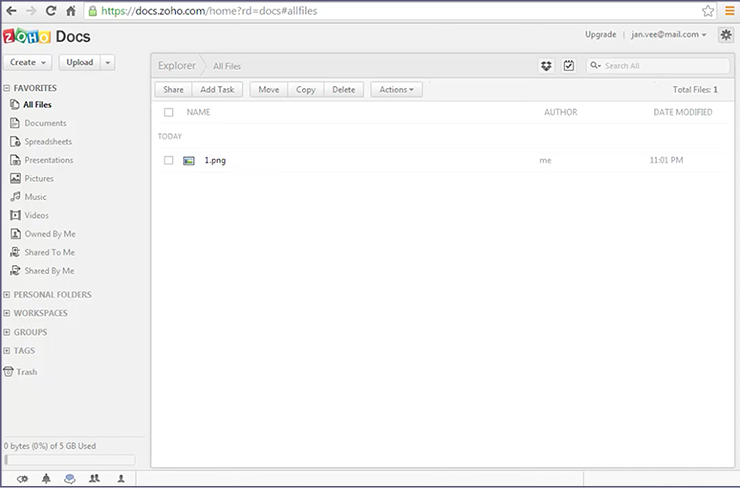Open Videos in sidebar
This screenshot has height=488, width=740.
pyautogui.click(x=29, y=215)
